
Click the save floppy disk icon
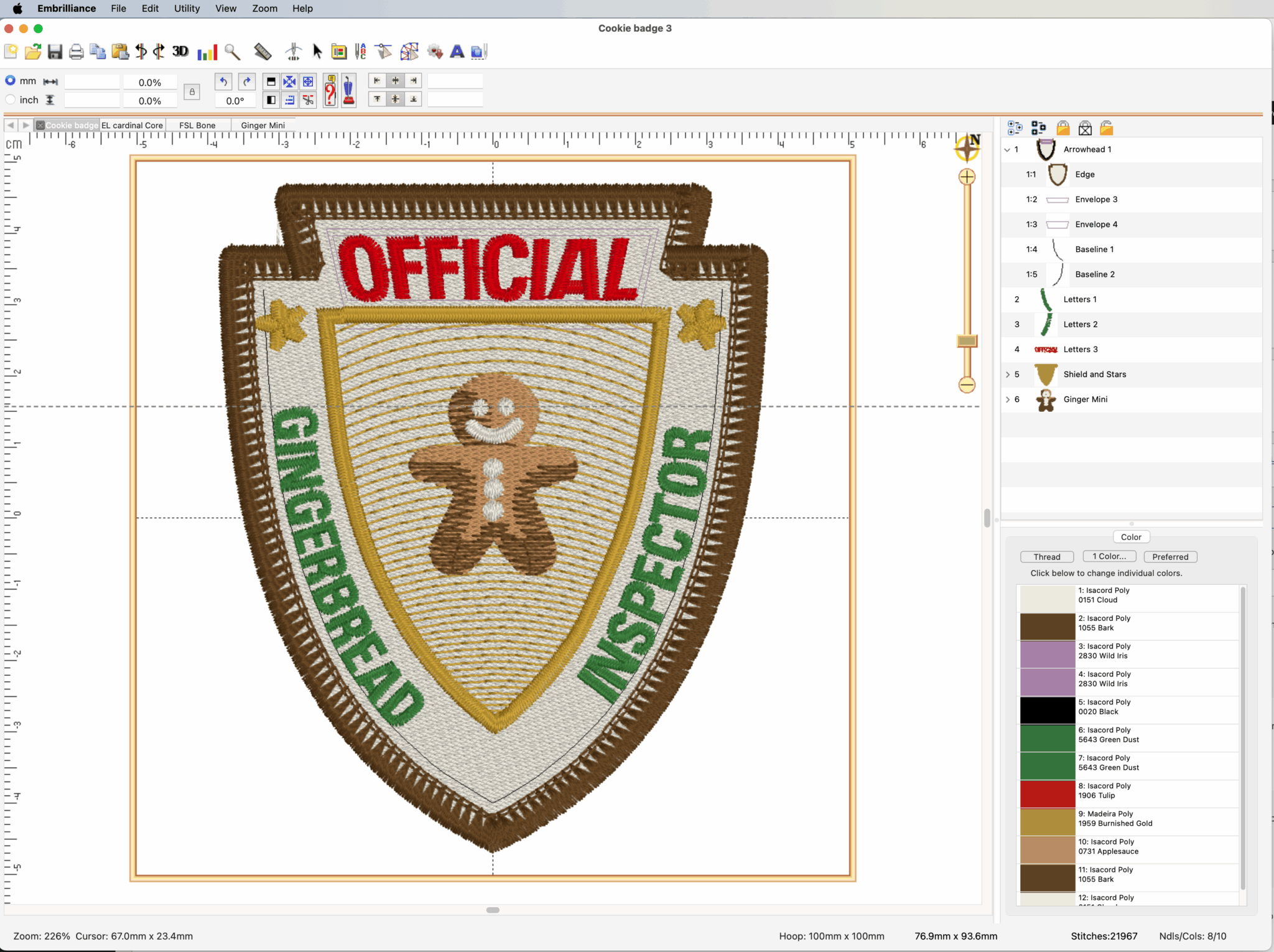[55, 52]
